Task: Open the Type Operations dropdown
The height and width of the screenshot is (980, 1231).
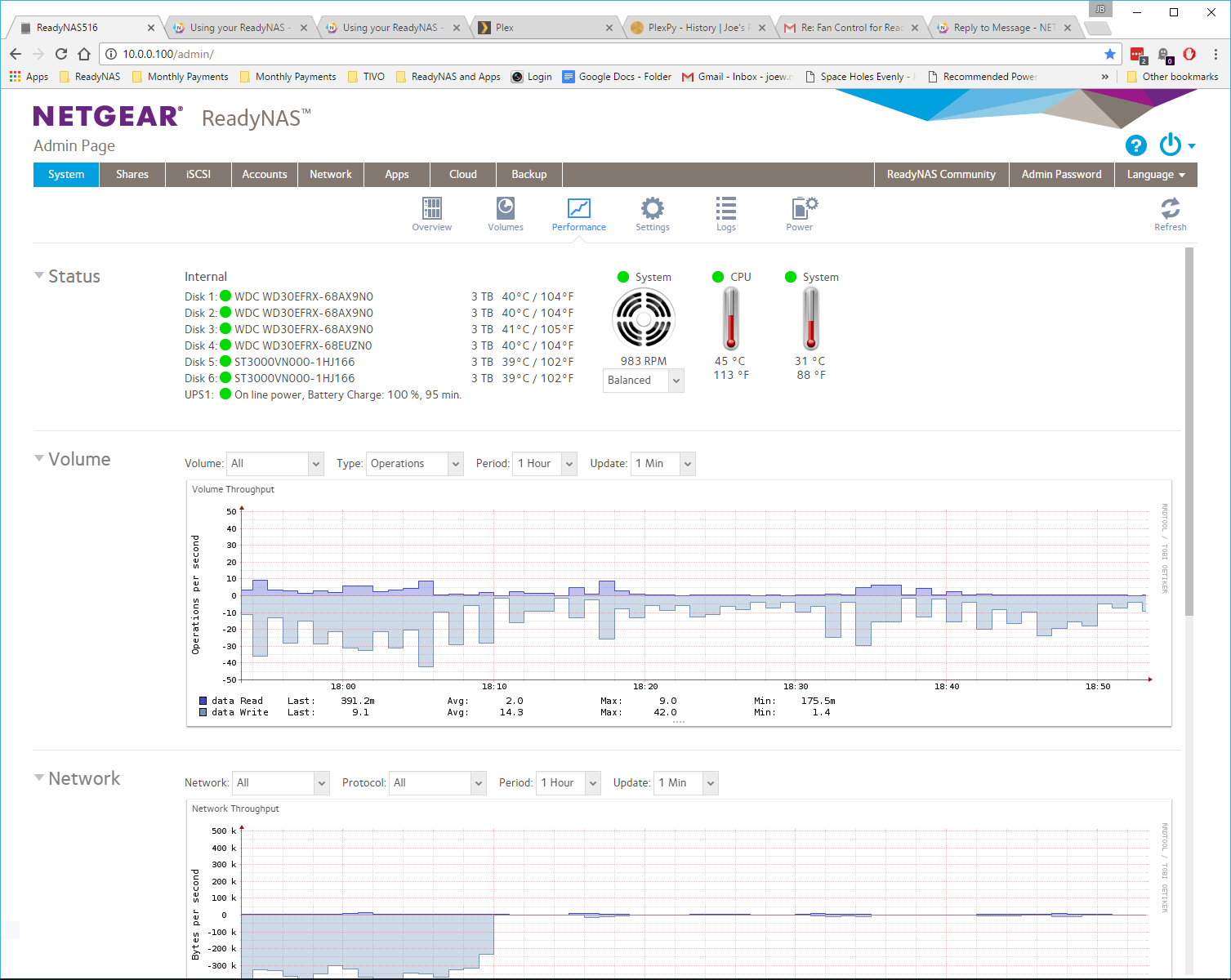Action: coord(415,464)
